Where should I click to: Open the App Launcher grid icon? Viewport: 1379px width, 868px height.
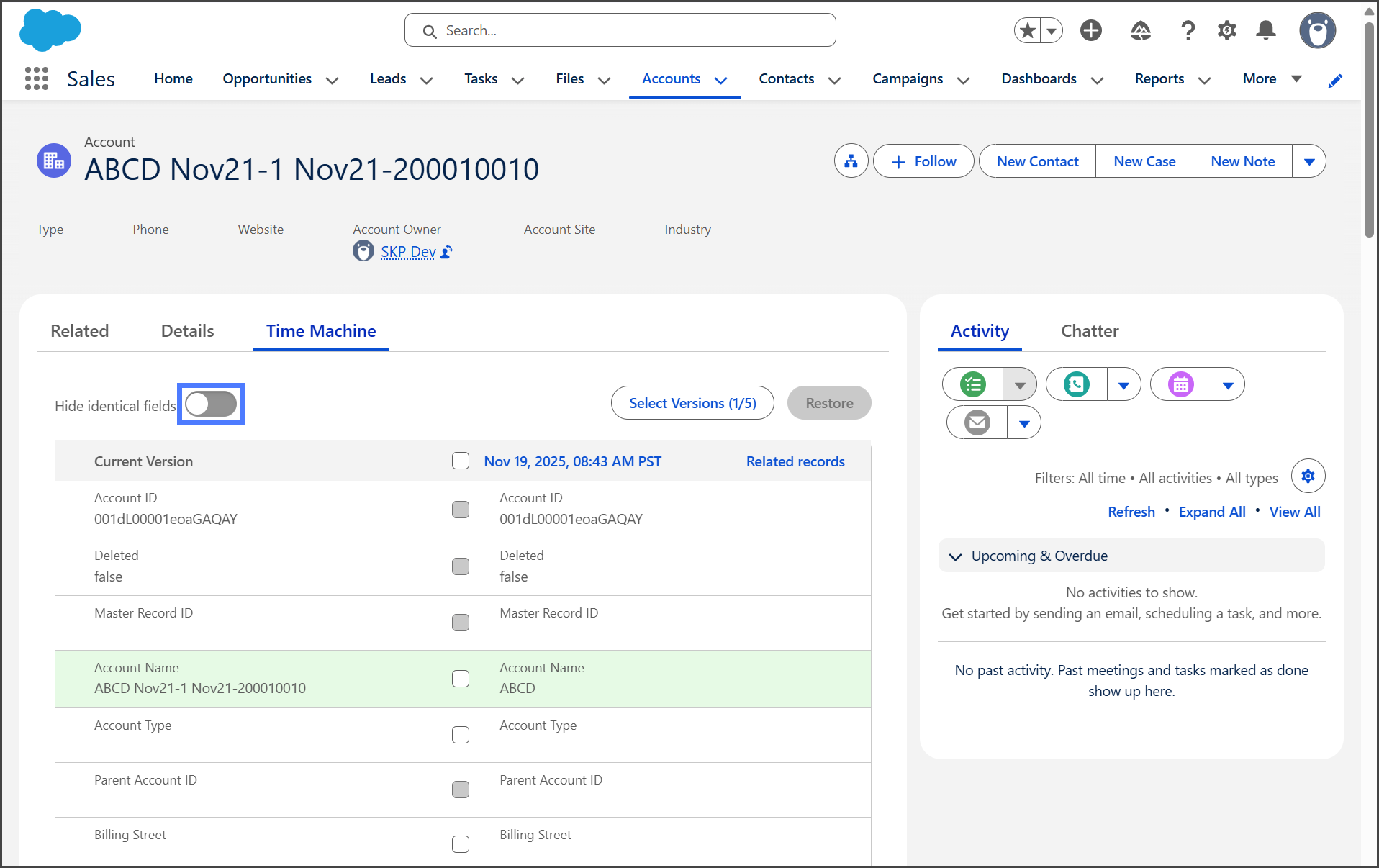point(36,78)
